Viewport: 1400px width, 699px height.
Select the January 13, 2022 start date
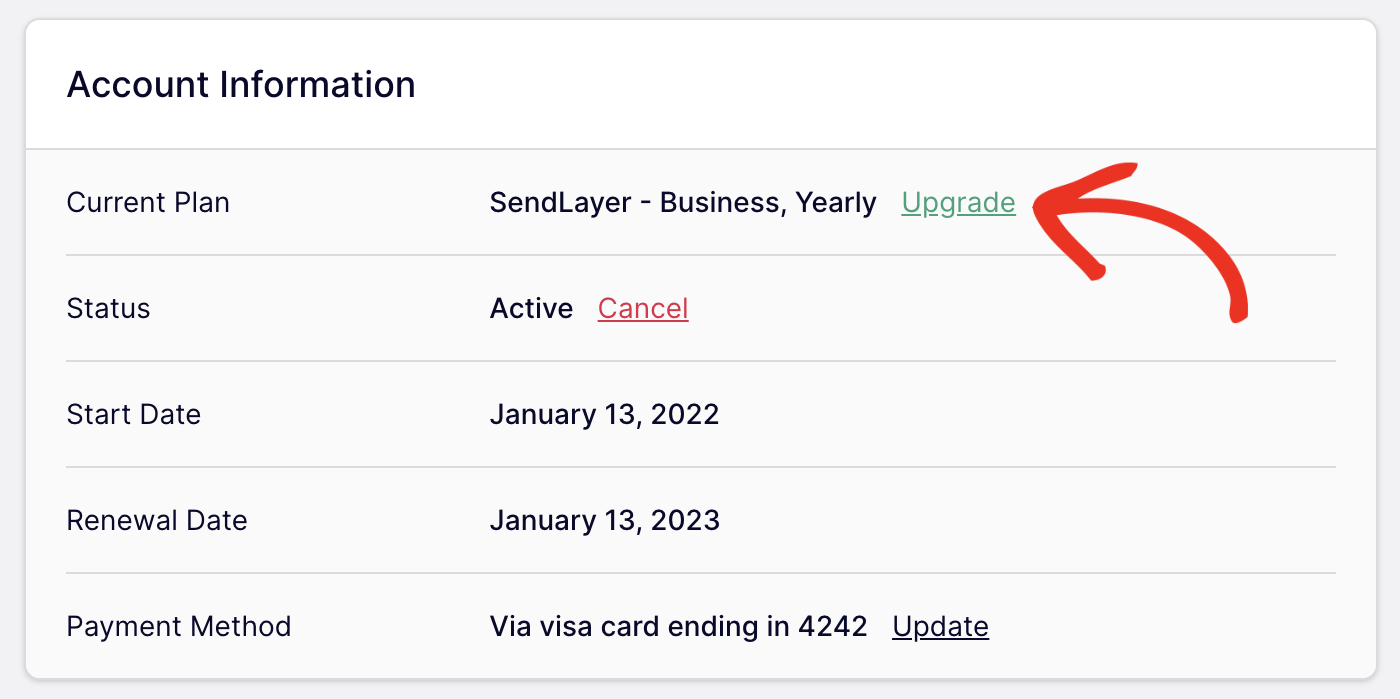[604, 414]
